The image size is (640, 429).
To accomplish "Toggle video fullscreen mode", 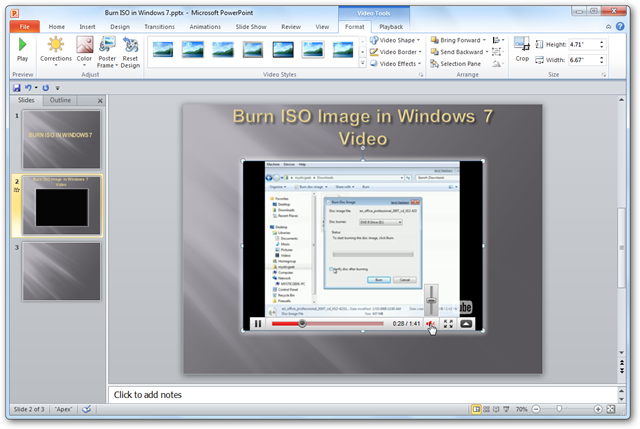I will pos(448,324).
